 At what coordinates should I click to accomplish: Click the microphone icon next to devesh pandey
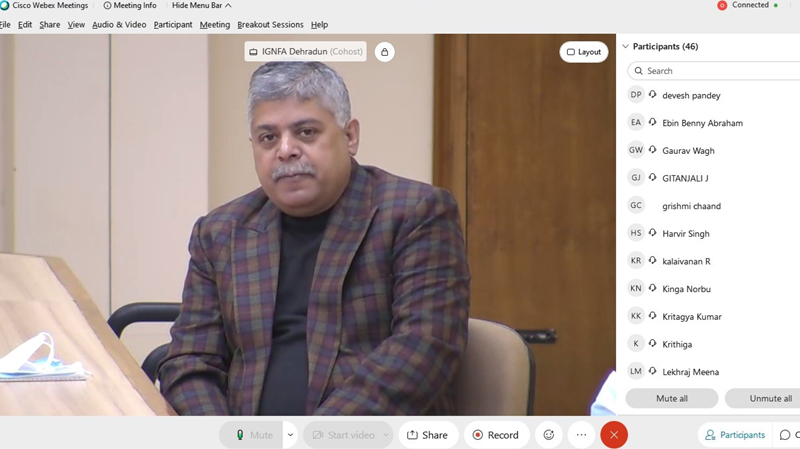pyautogui.click(x=652, y=95)
